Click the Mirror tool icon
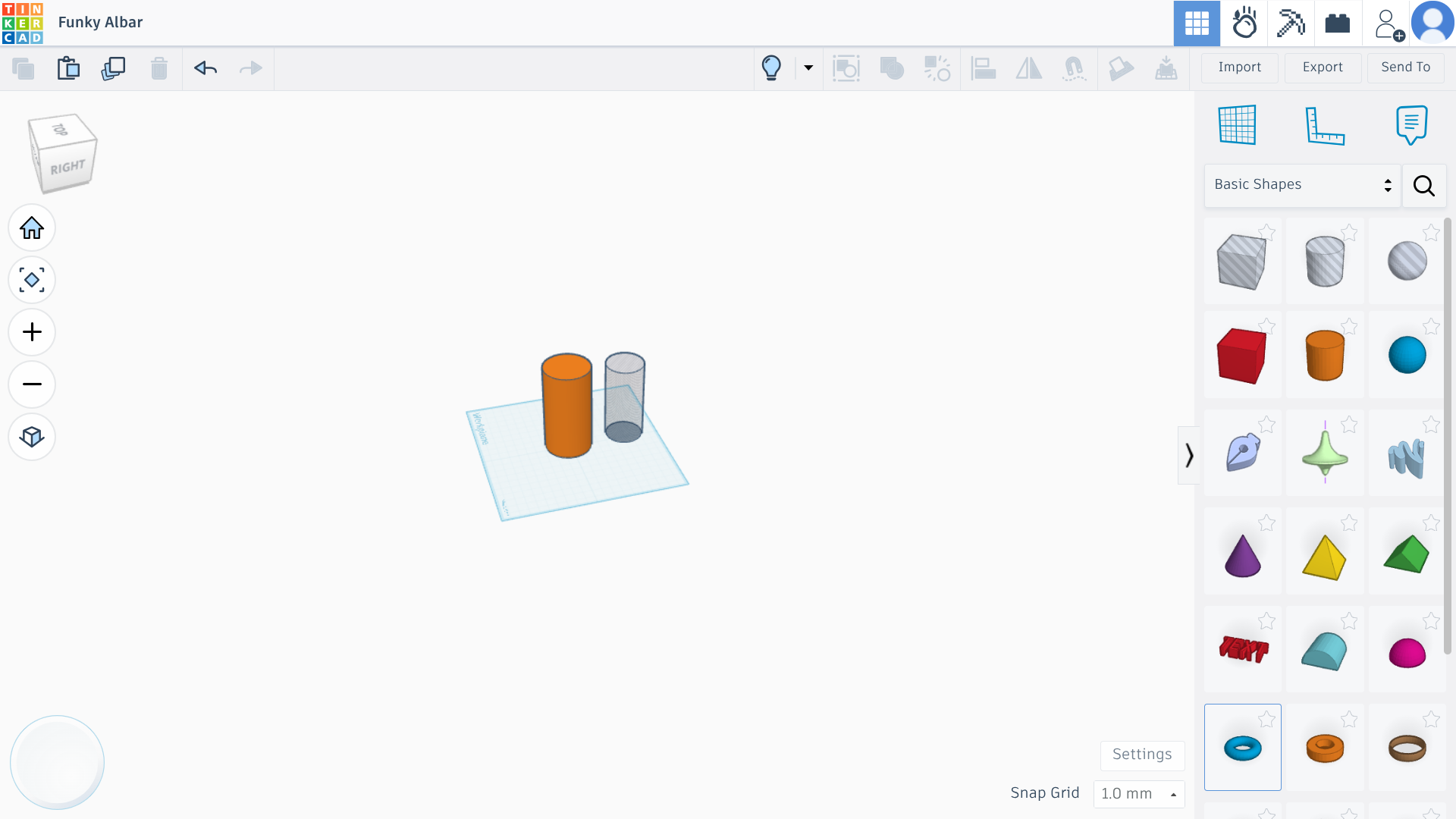 1029,68
